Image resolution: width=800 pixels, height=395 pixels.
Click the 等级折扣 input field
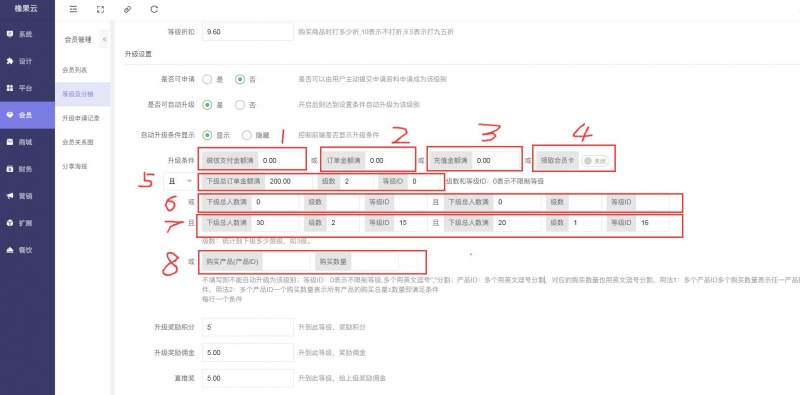pos(248,32)
